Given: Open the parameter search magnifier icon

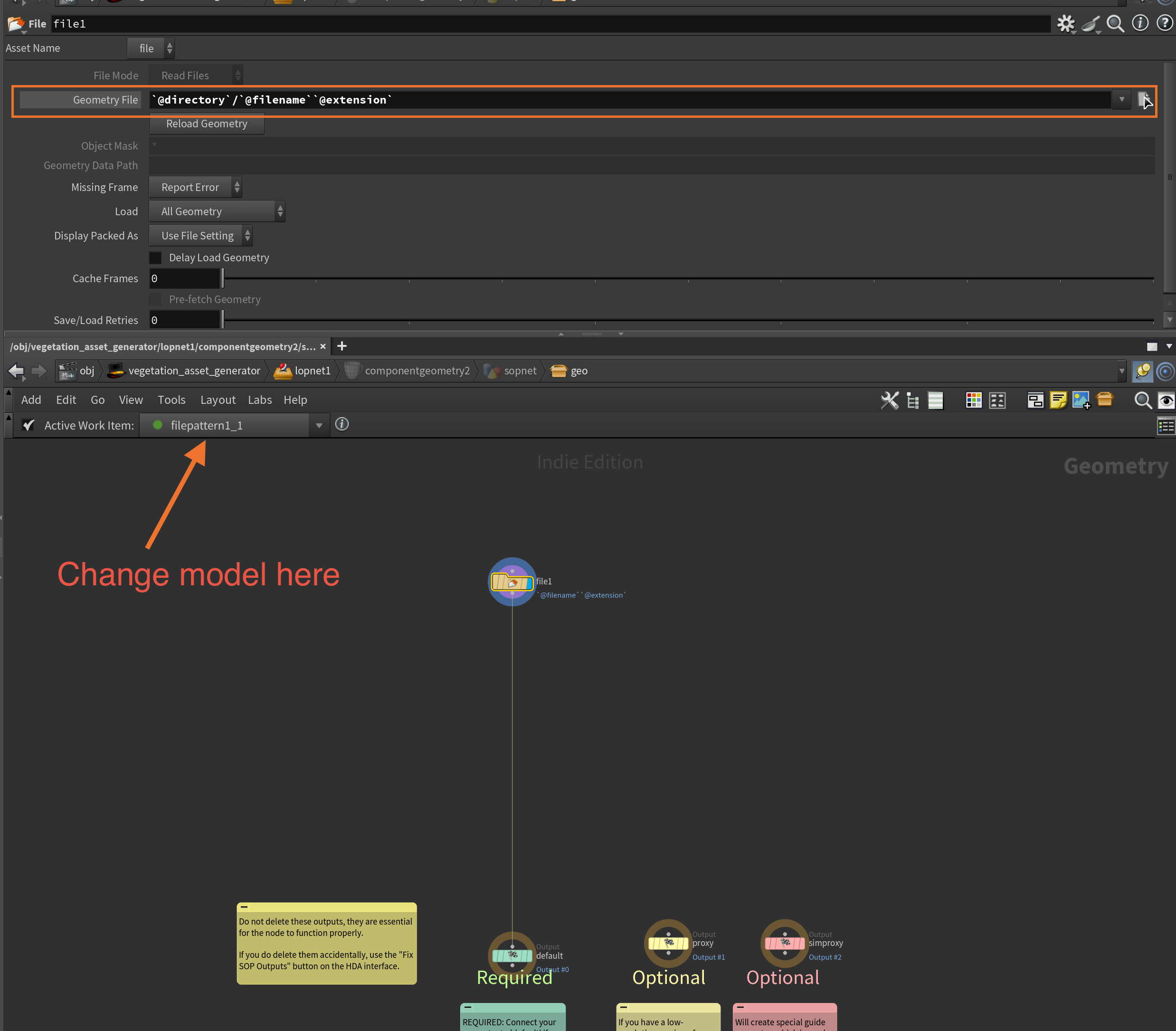Looking at the screenshot, I should pyautogui.click(x=1115, y=24).
